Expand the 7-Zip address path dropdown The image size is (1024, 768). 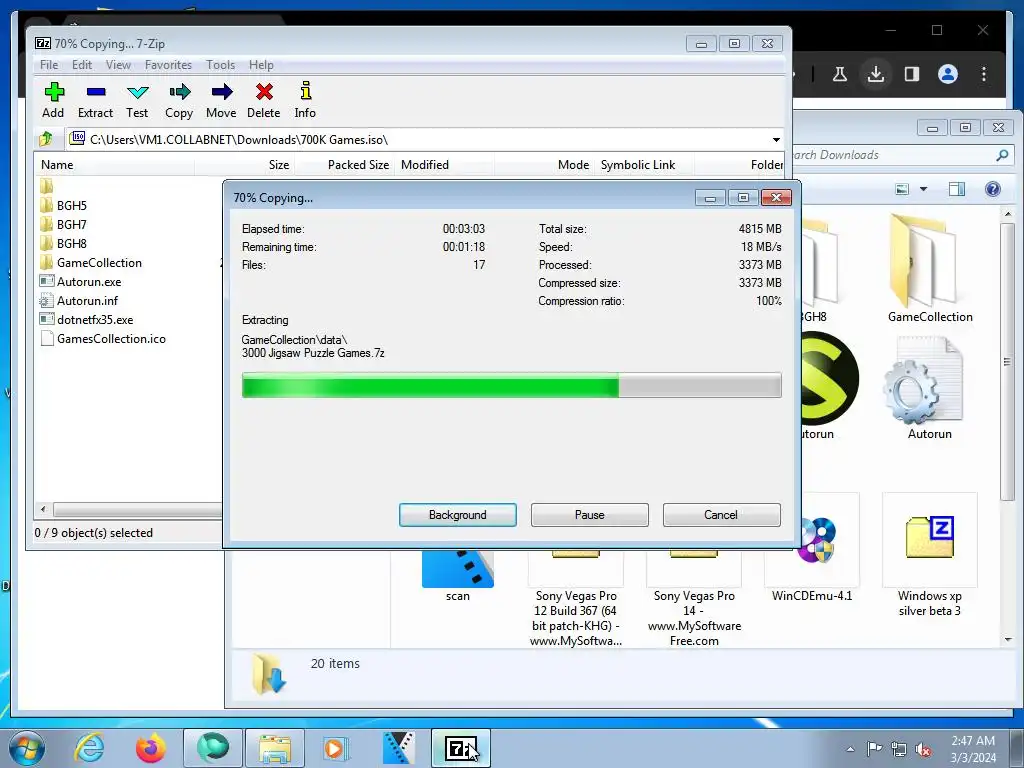click(x=776, y=140)
